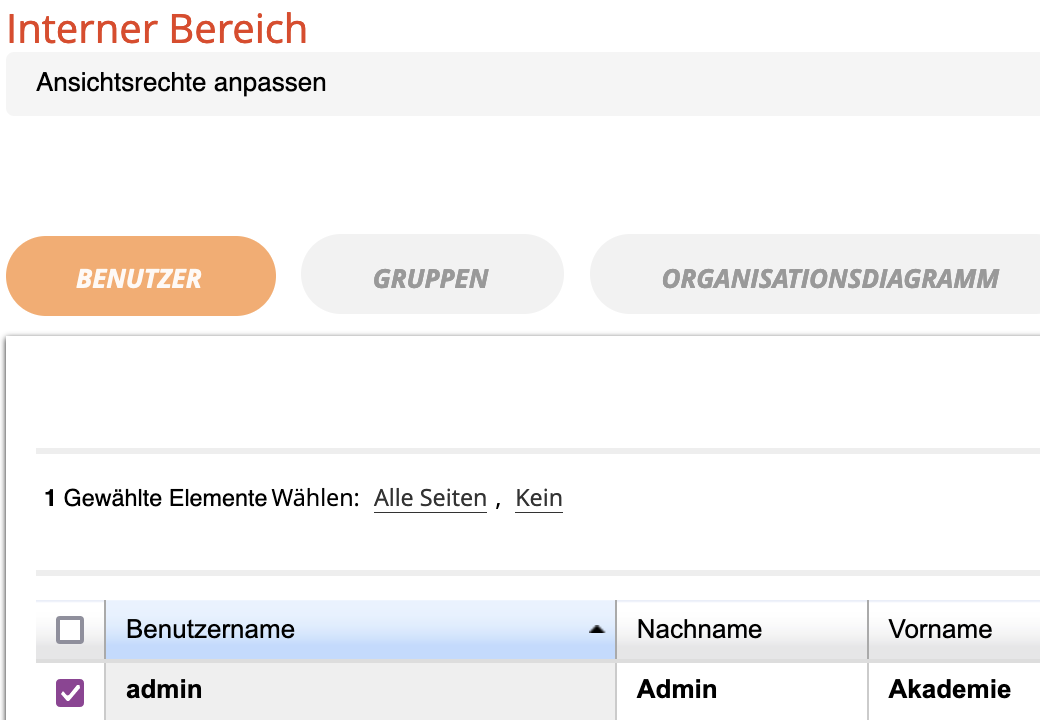This screenshot has width=1040, height=720.
Task: Sort table by Vorname column
Action: coord(940,630)
